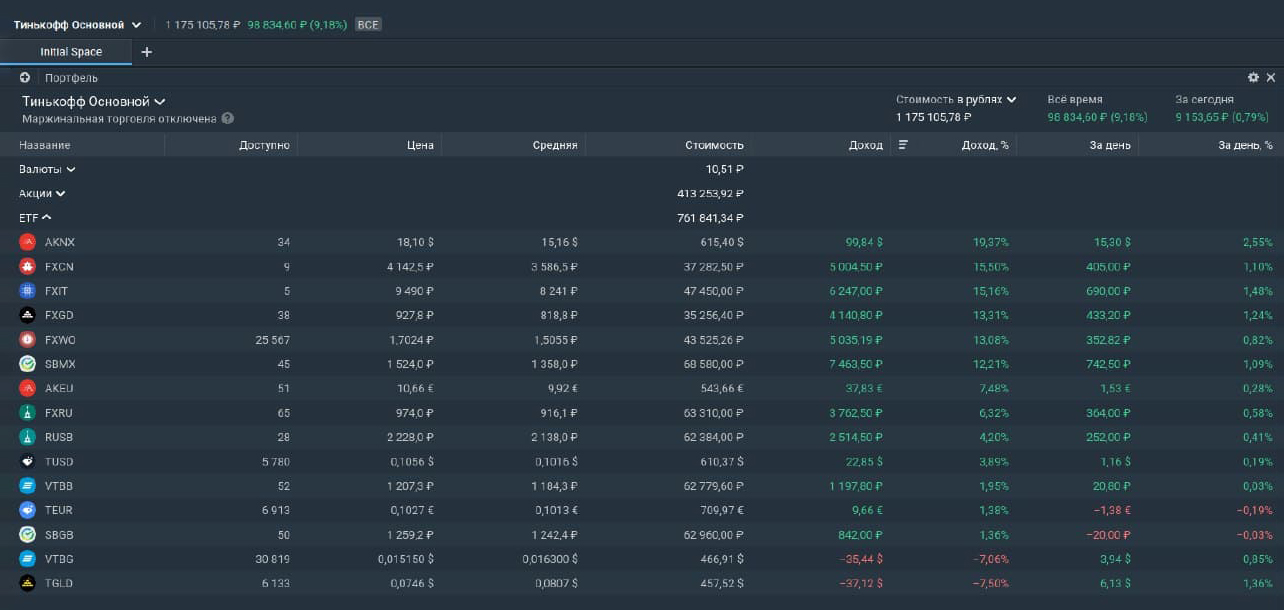Sort by the За день column header
1284x610 pixels.
click(1110, 145)
